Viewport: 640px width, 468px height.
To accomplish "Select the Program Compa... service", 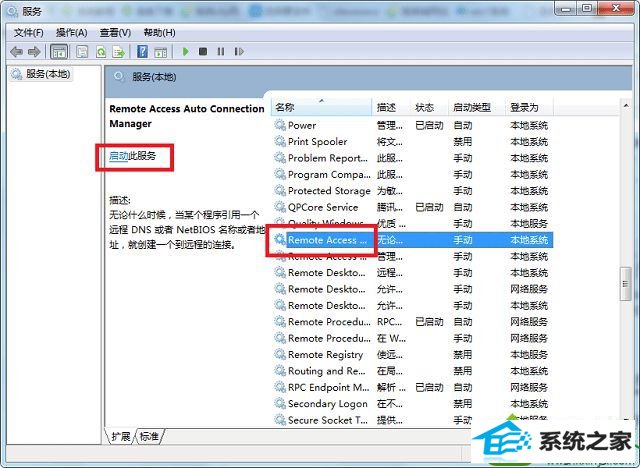I will coord(412,174).
